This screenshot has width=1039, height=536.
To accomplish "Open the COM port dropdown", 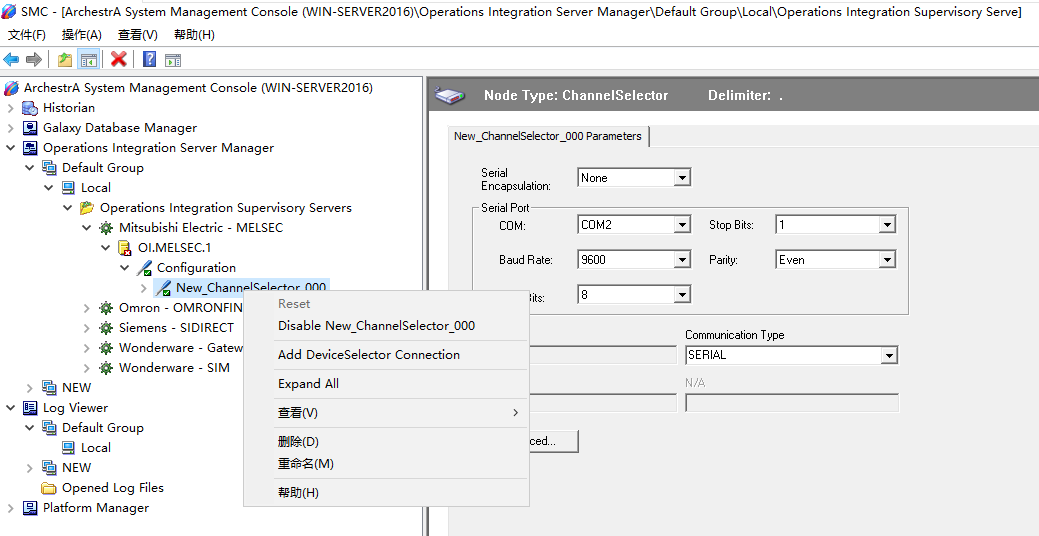I will 682,226.
